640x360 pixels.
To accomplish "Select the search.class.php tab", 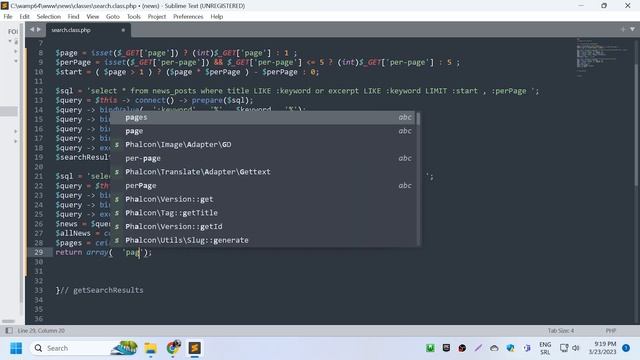I will tap(88, 30).
